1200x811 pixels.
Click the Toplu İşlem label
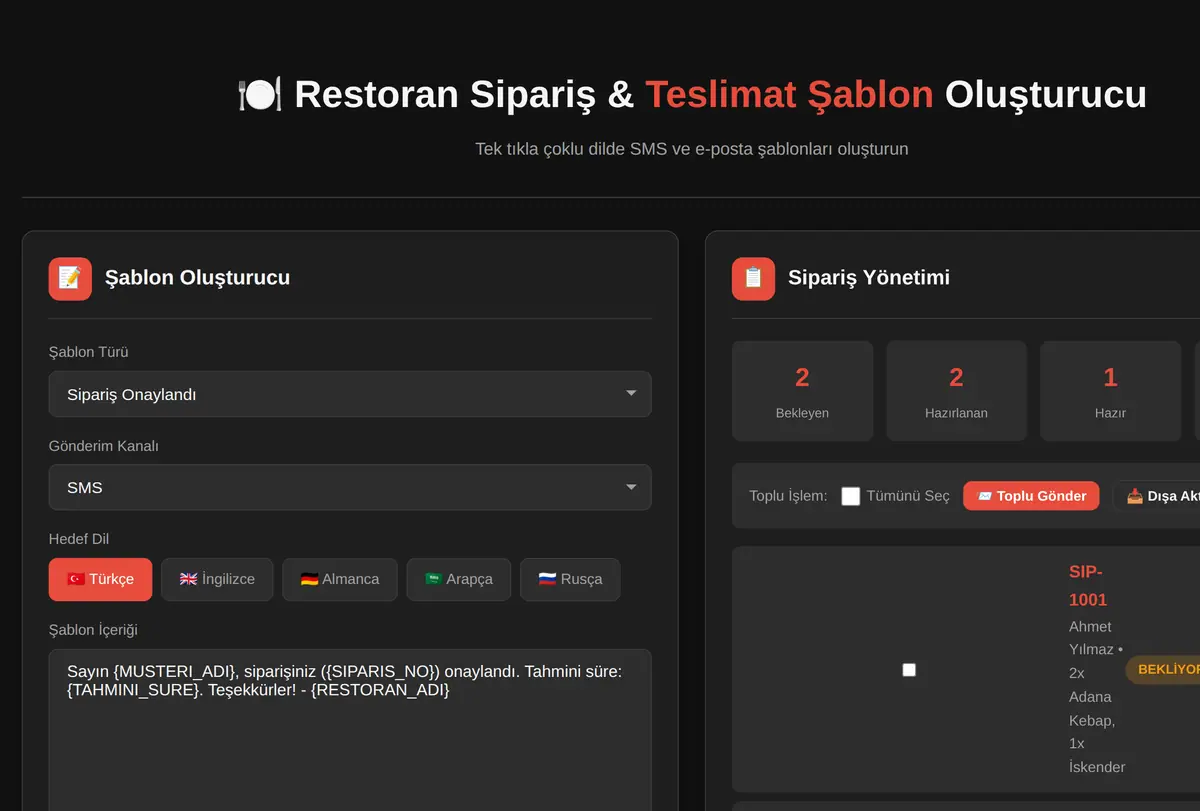[x=788, y=496]
